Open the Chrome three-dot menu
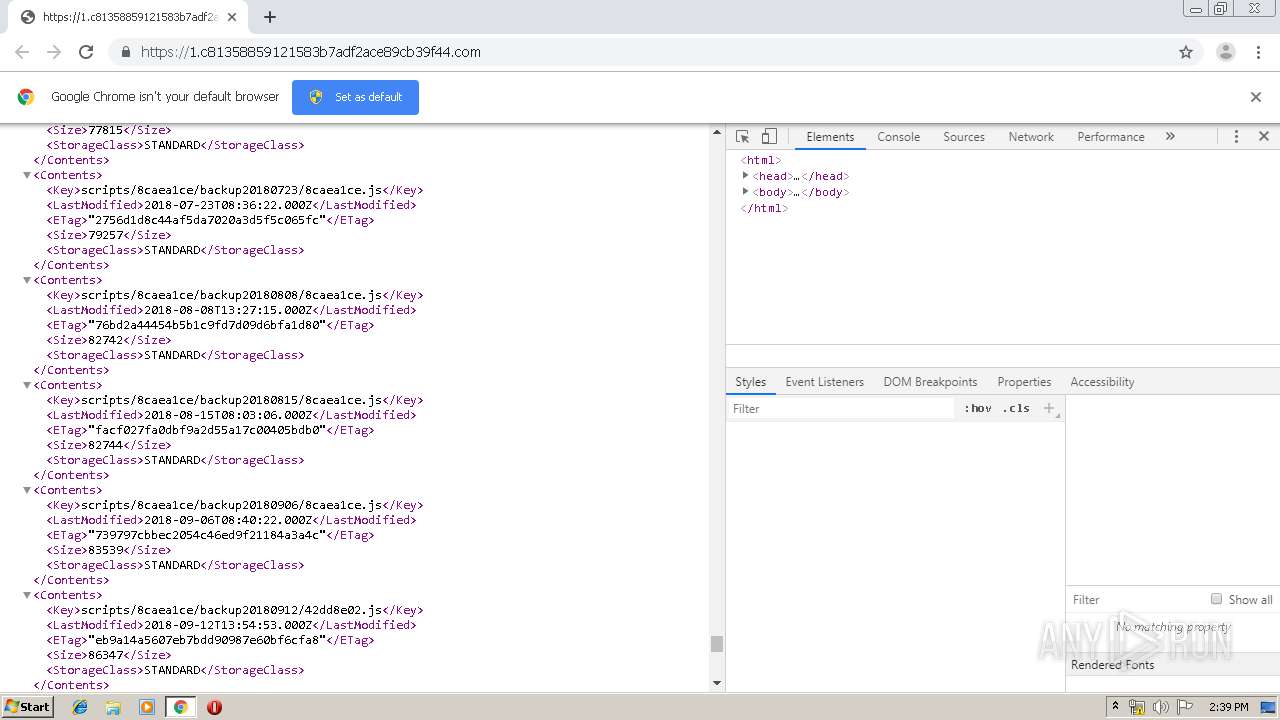1280x720 pixels. click(x=1259, y=52)
